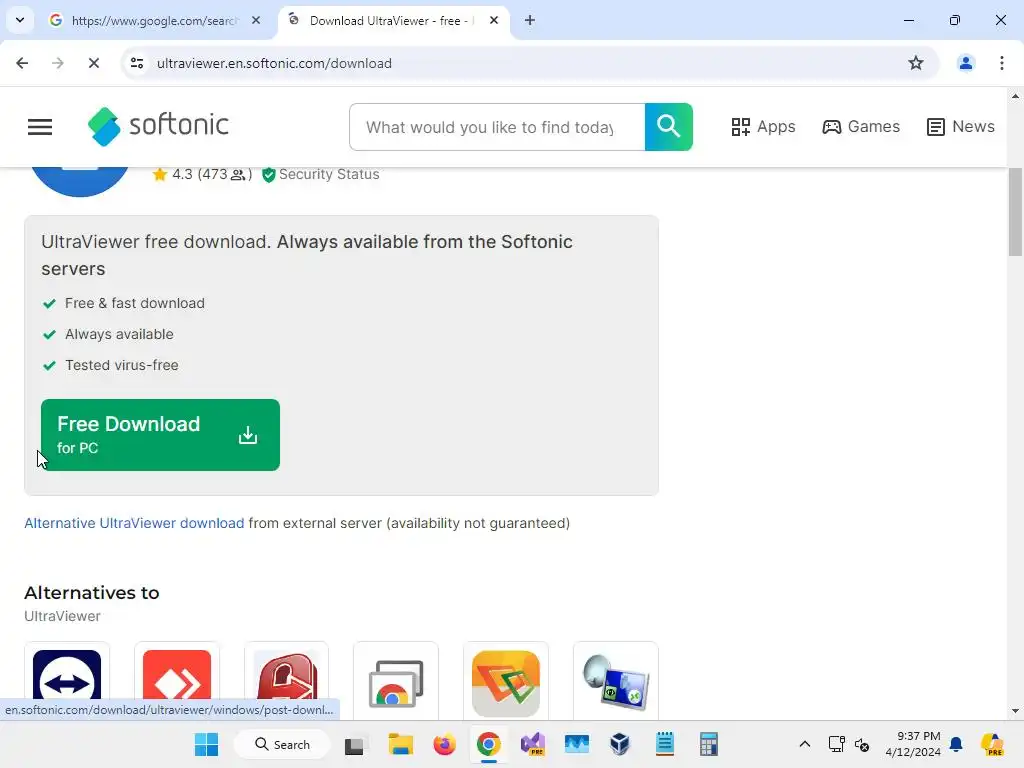Screen dimensions: 1024x768
Task: Click the scrollbar up arrow
Action: [1015, 96]
